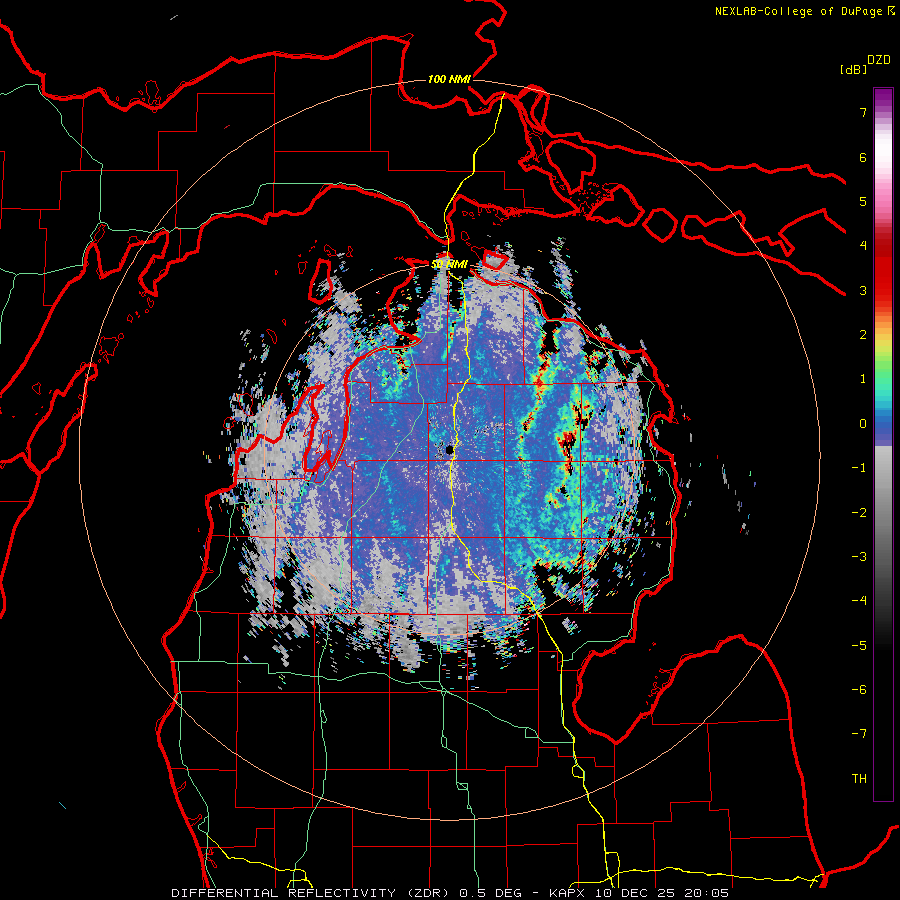
Task: Click the 100 NMI range ring label
Action: pos(449,79)
